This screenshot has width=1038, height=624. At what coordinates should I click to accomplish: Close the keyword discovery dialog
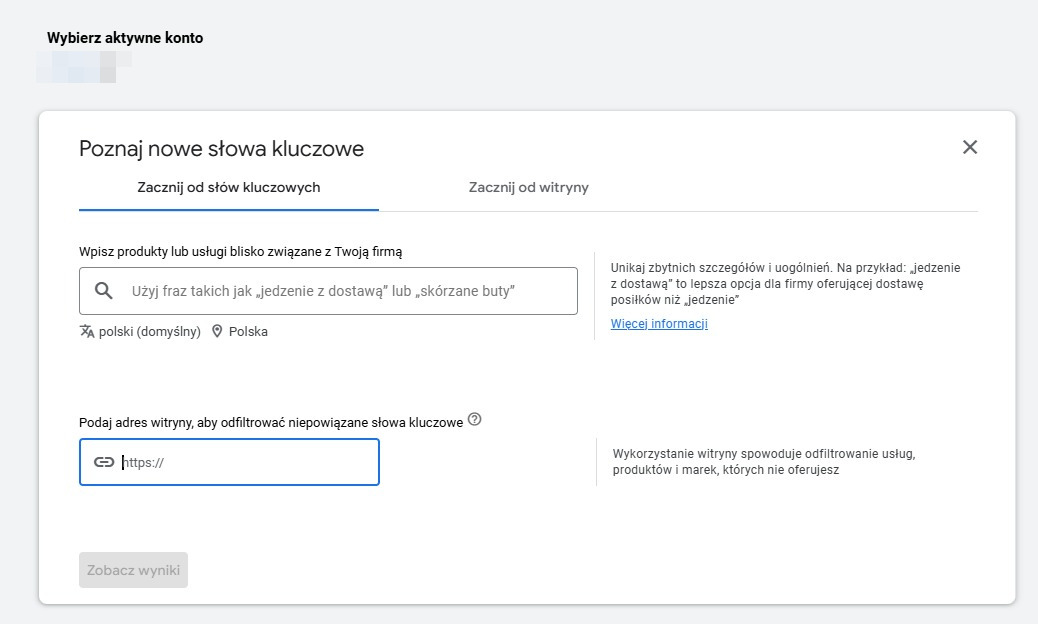969,148
